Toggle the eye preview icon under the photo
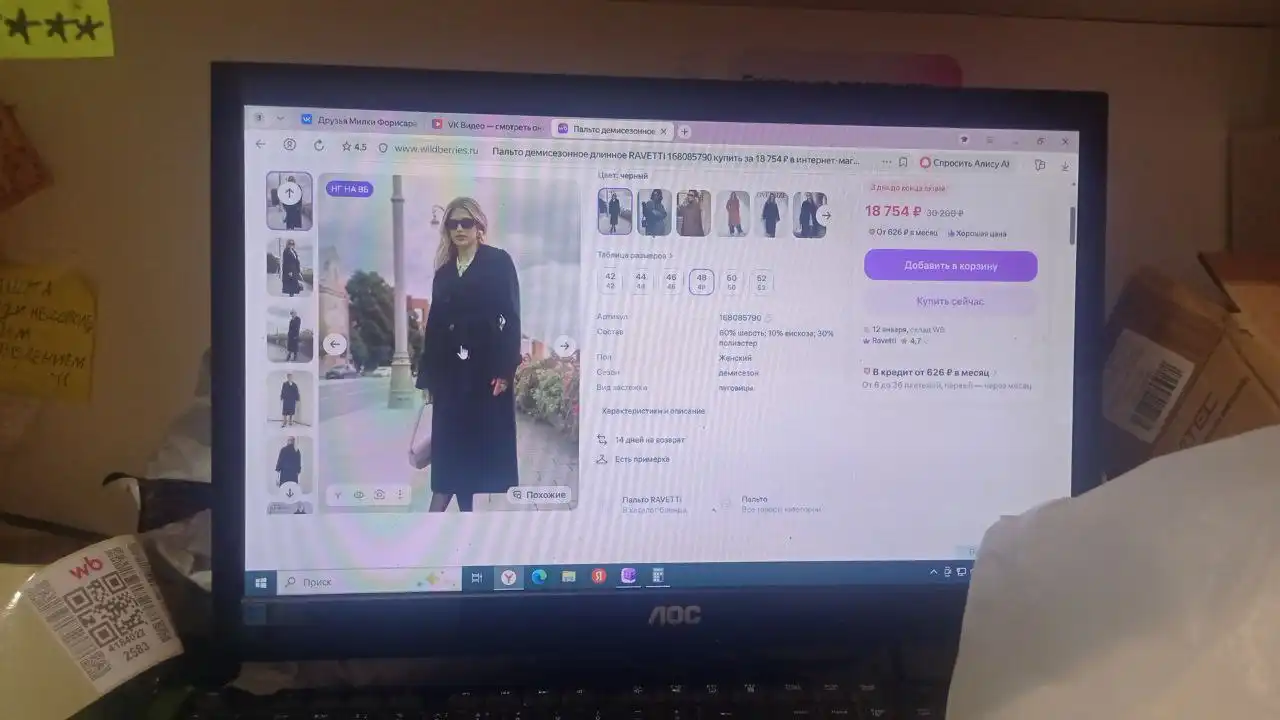This screenshot has width=1280, height=720. coord(358,494)
